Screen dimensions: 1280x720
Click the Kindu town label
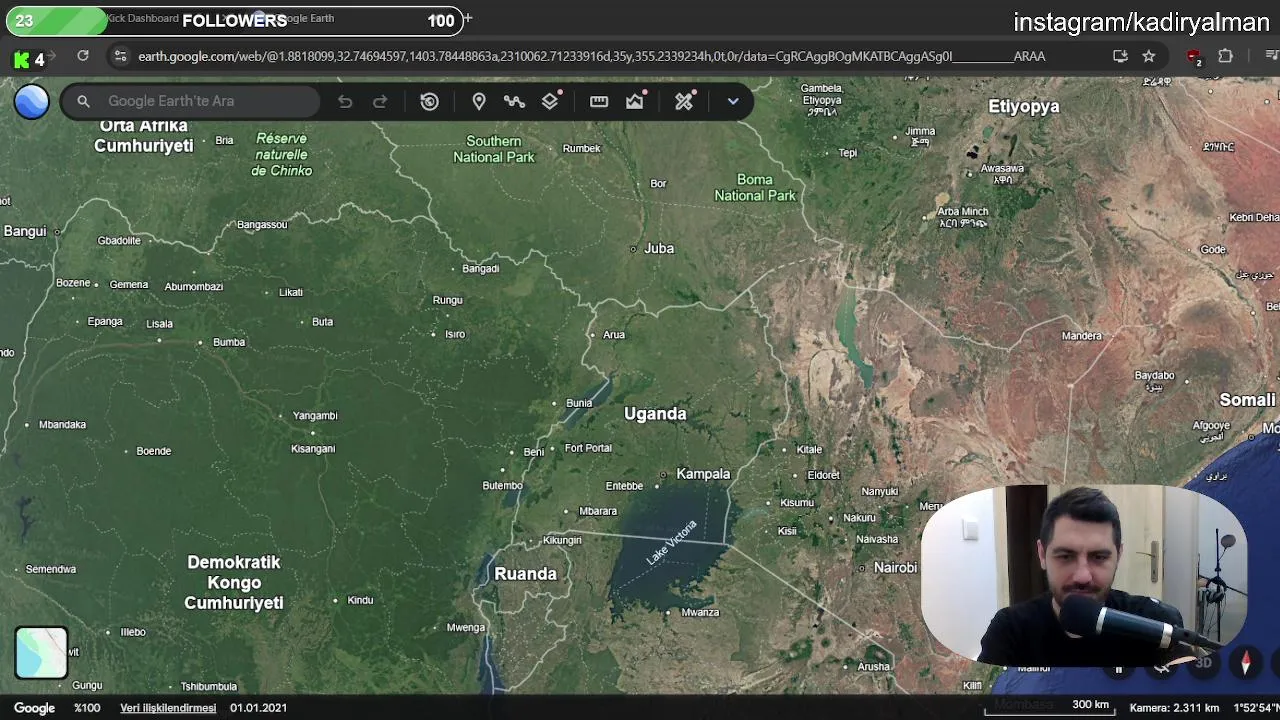[x=360, y=600]
